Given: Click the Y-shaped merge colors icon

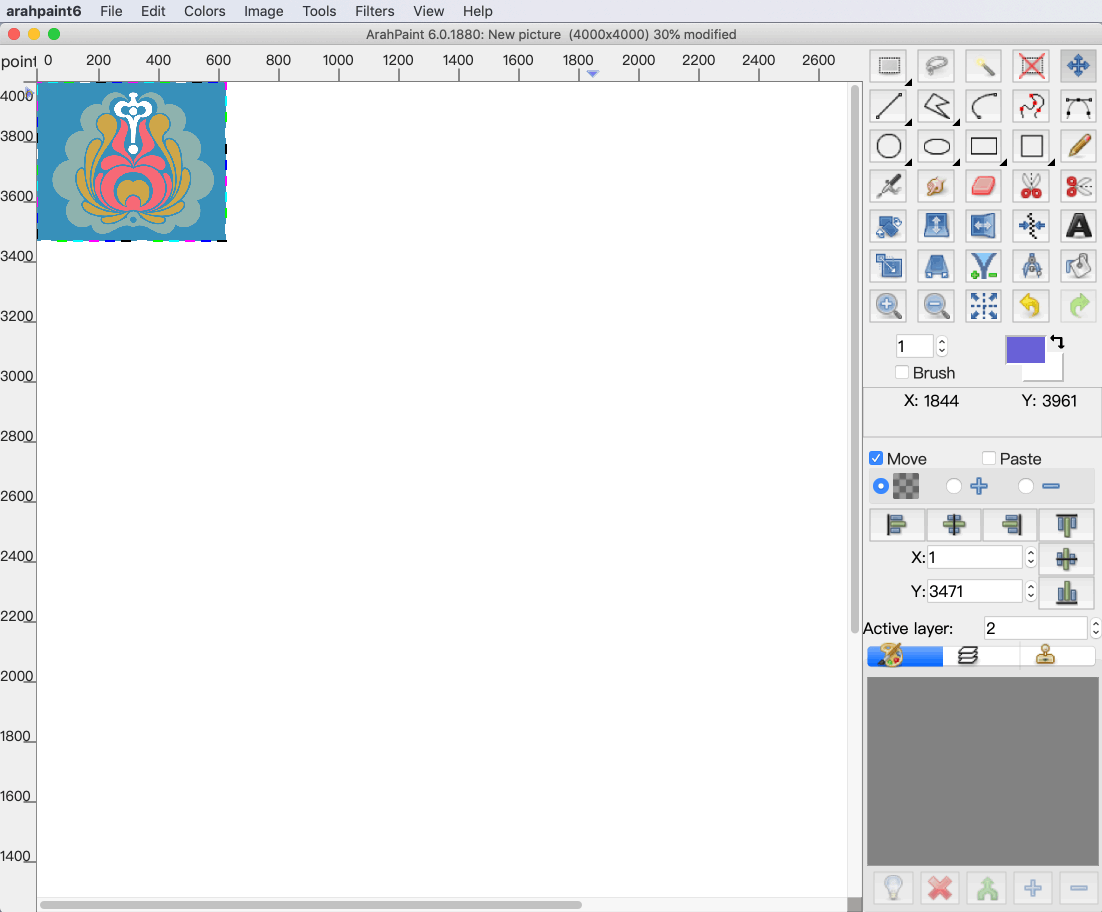Looking at the screenshot, I should click(x=983, y=266).
